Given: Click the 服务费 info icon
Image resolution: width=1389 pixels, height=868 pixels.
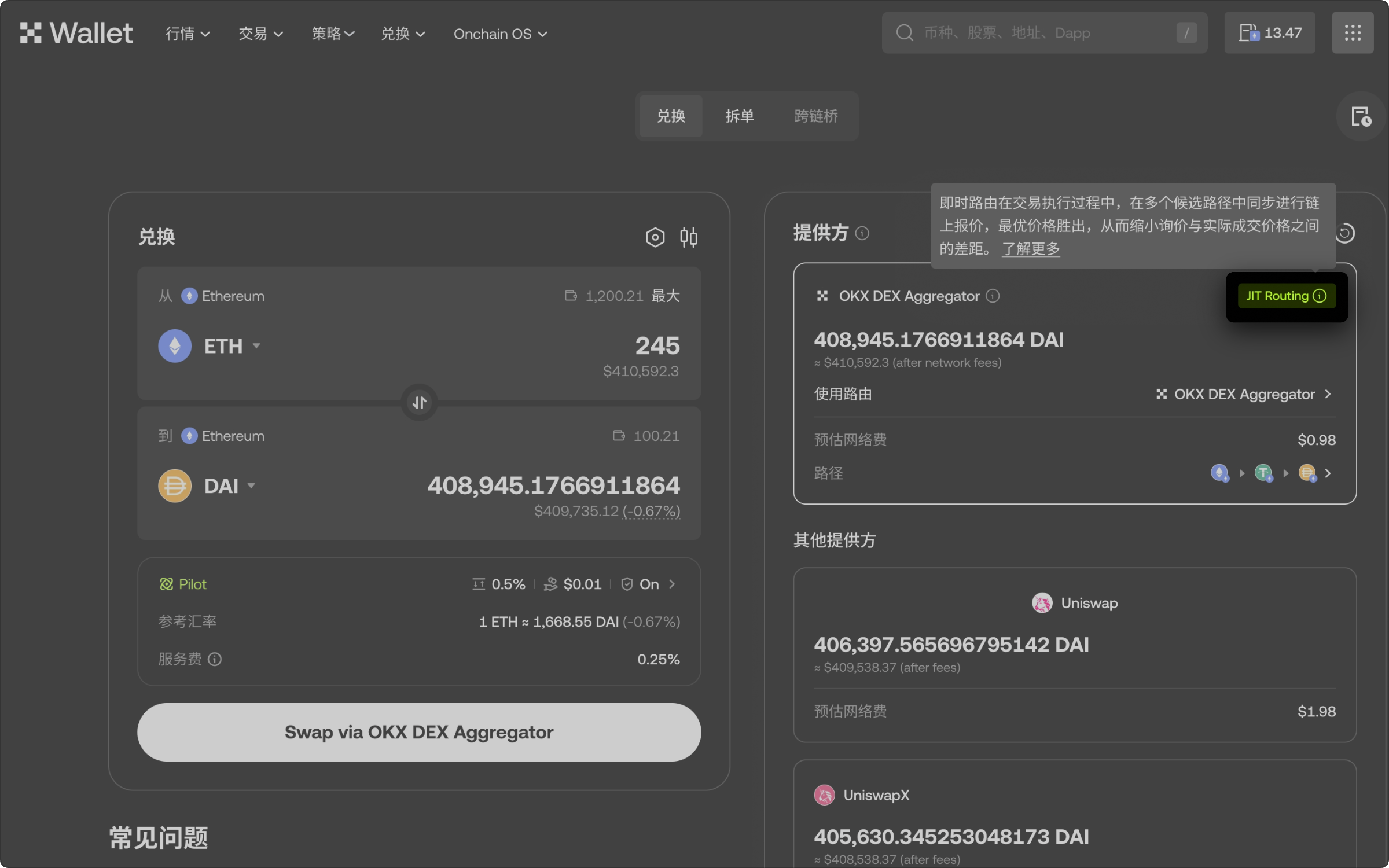Looking at the screenshot, I should pyautogui.click(x=215, y=659).
